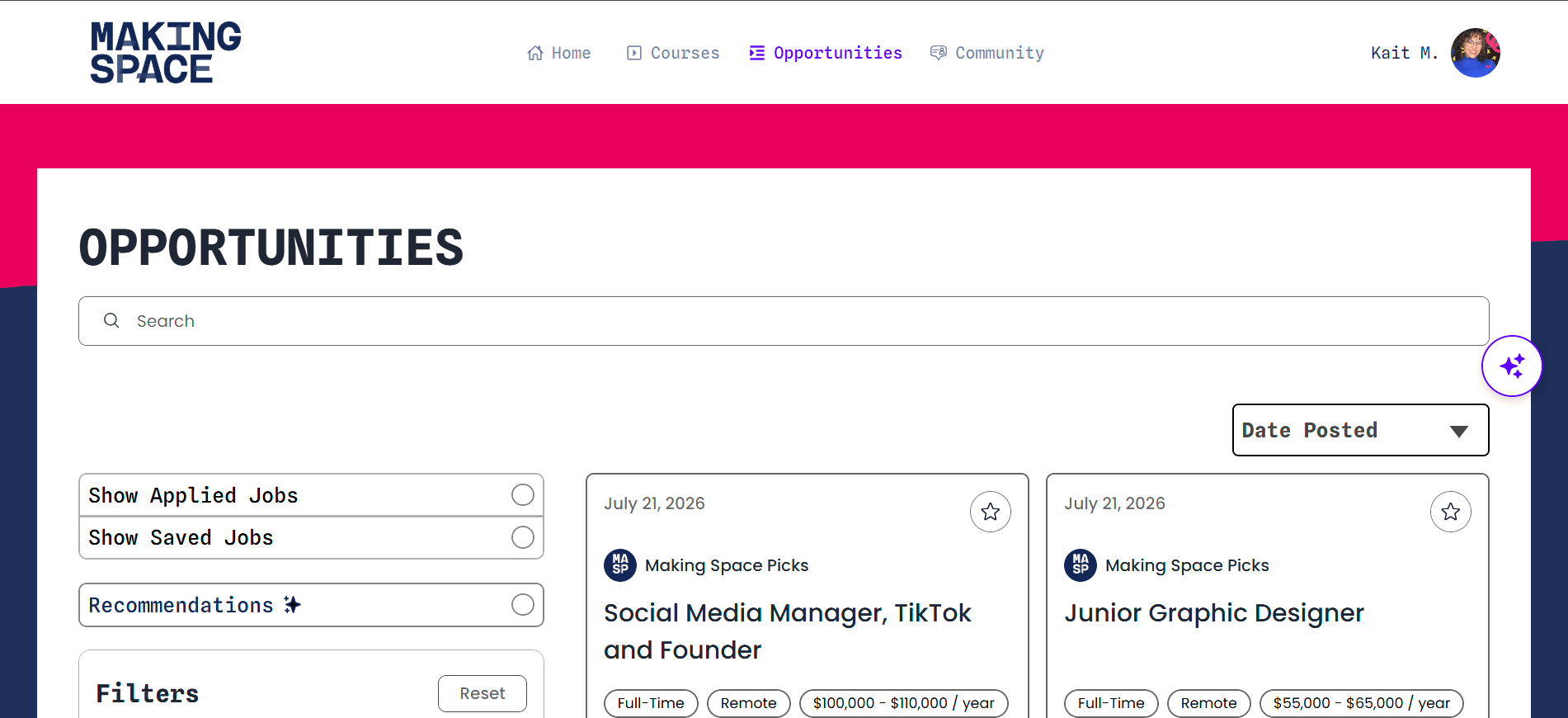Click Making Space Picks text on Junior Graphic Designer card
Viewport: 1568px width, 718px height.
point(1187,565)
